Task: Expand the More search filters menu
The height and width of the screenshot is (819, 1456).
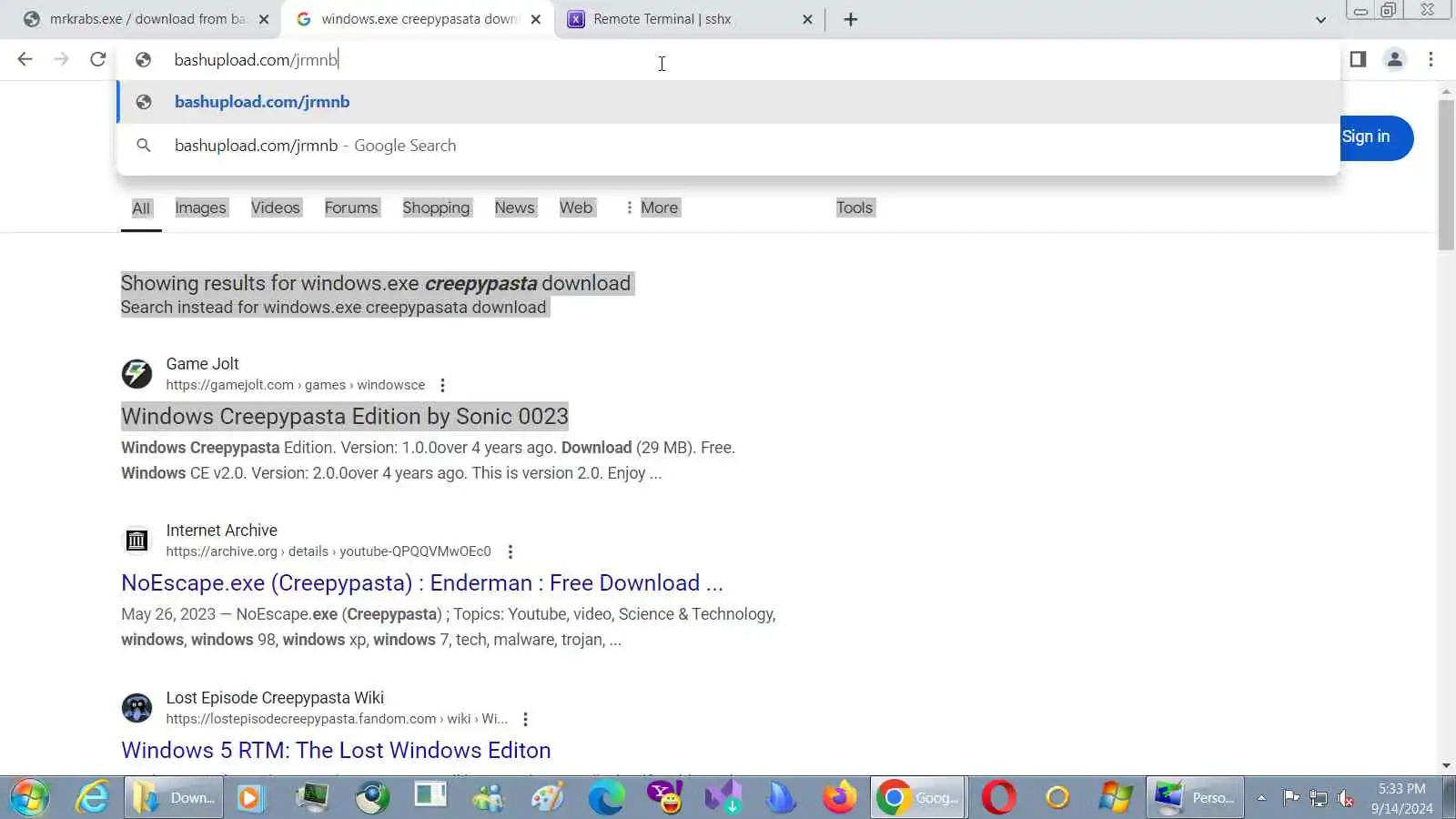Action: coord(652,207)
